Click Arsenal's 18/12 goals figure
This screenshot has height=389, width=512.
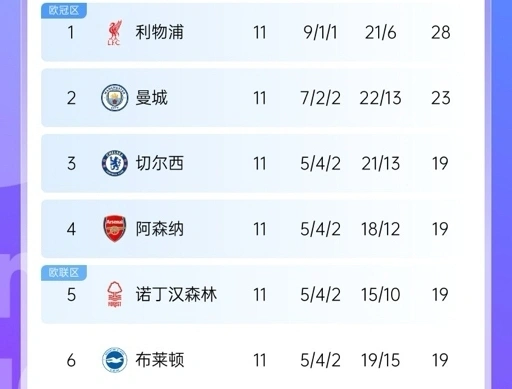tap(380, 229)
